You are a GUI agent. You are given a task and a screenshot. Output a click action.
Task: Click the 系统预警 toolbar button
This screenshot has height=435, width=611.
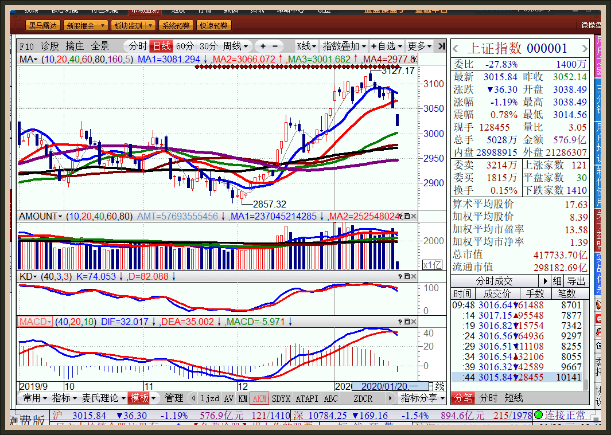[x=176, y=25]
